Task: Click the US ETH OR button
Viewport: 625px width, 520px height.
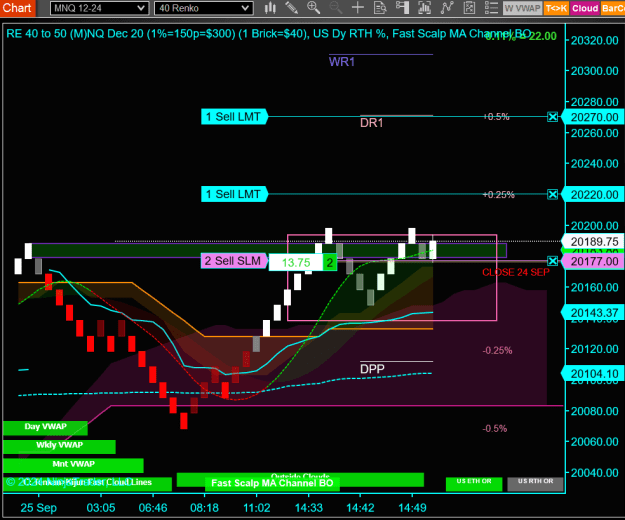Action: pyautogui.click(x=474, y=483)
